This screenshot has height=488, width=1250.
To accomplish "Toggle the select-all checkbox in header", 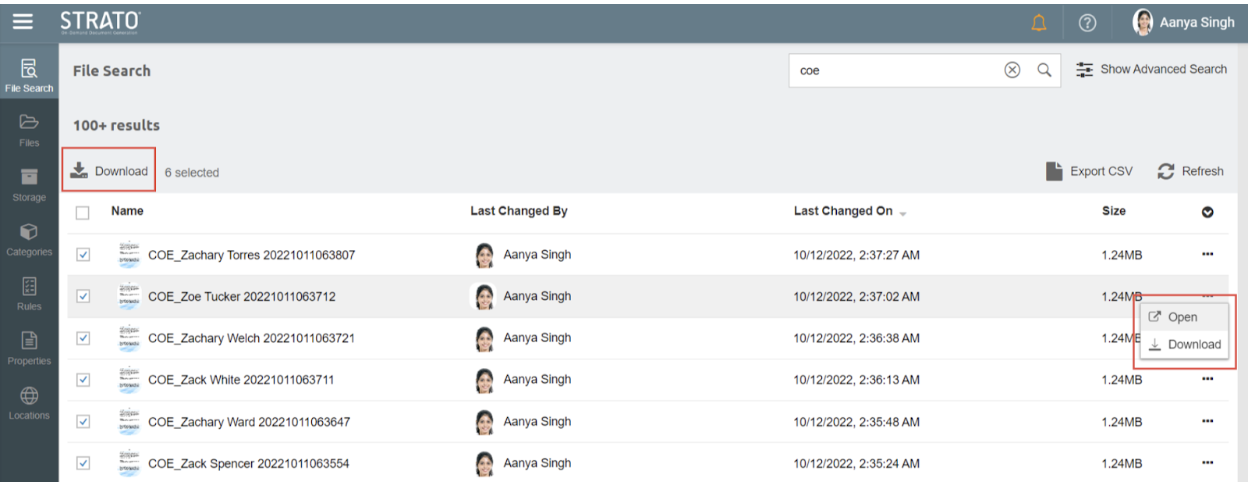I will pyautogui.click(x=84, y=212).
